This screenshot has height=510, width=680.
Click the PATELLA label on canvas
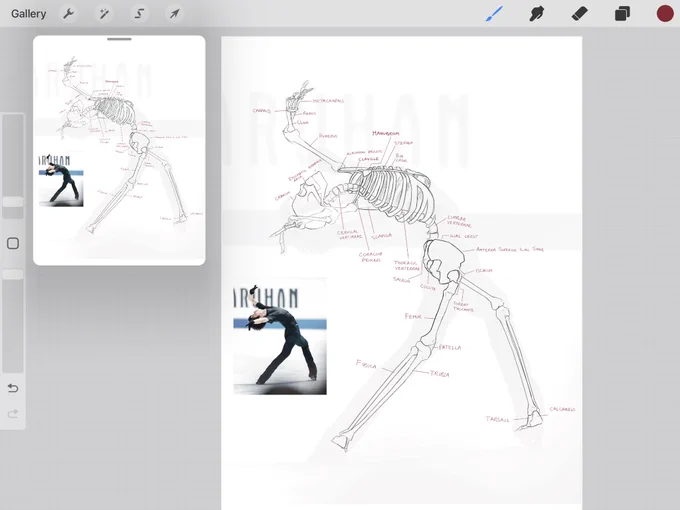point(450,347)
